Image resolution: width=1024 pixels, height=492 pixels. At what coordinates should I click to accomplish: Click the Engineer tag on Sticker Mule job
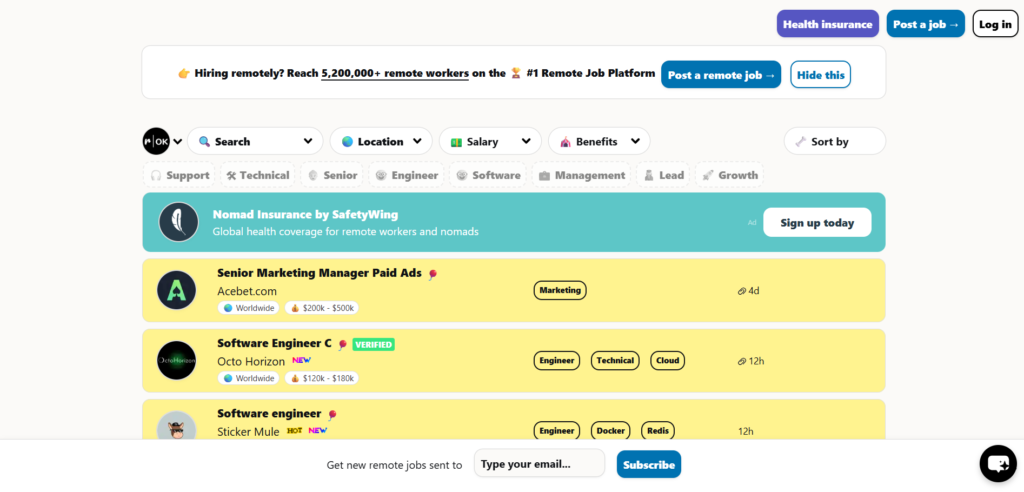pos(556,431)
